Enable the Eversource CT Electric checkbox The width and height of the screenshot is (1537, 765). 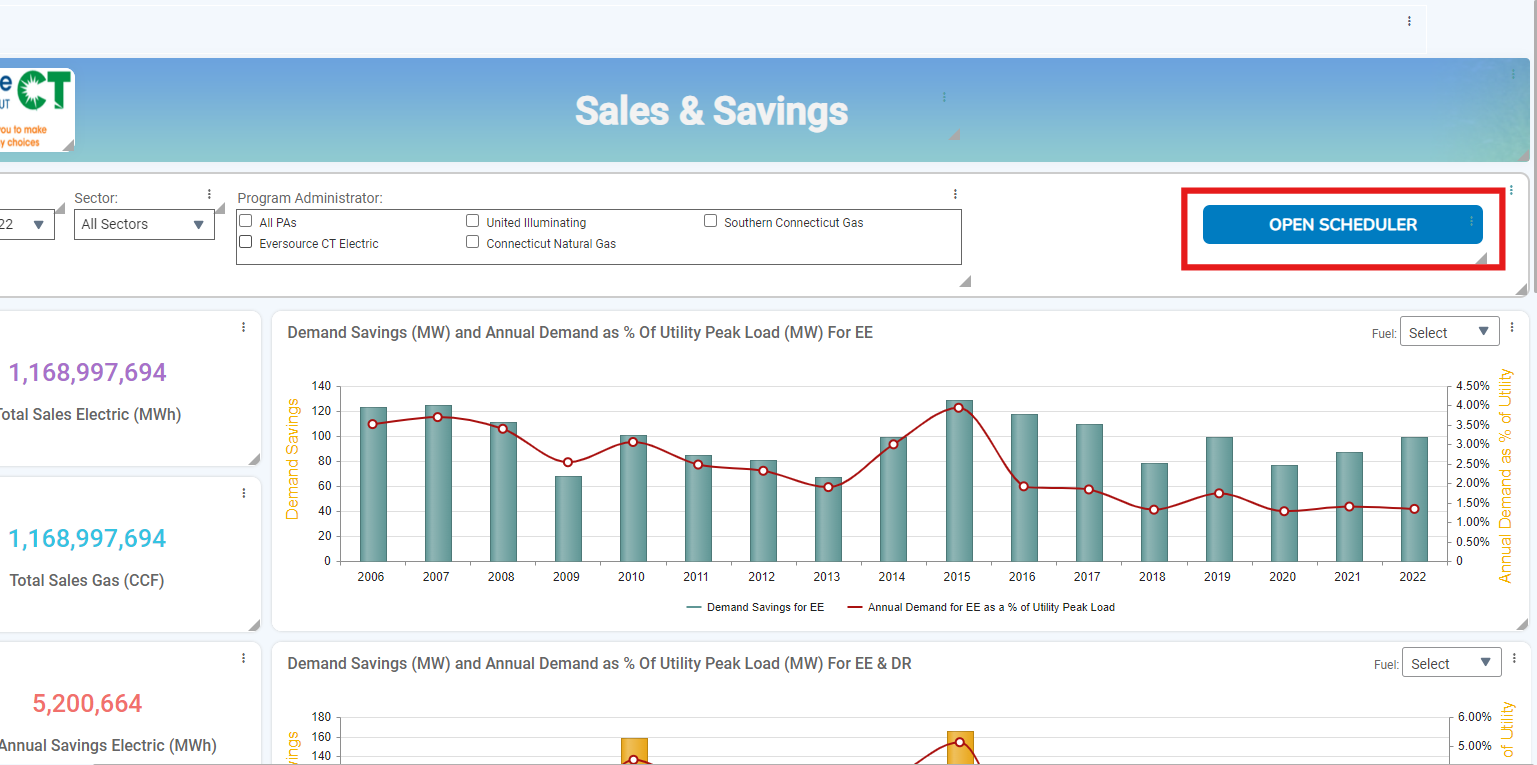point(246,242)
